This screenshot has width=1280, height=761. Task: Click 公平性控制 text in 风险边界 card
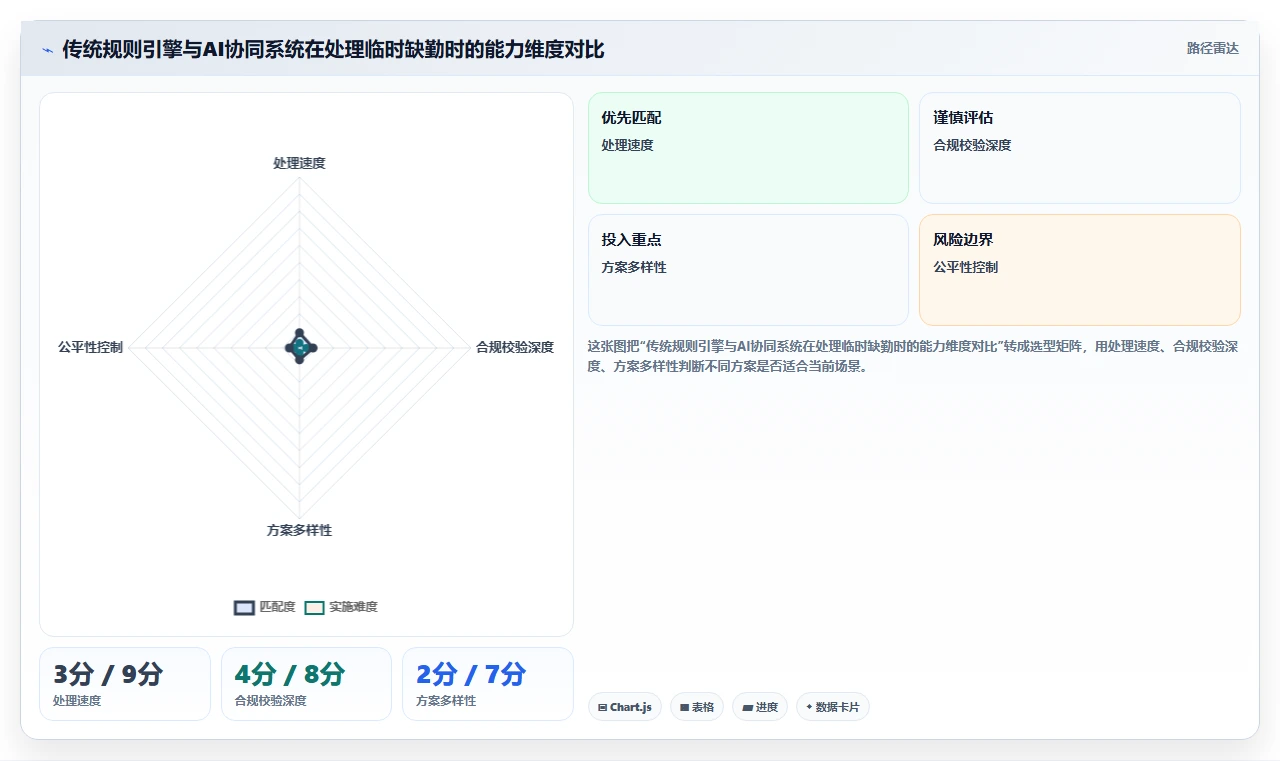click(965, 267)
